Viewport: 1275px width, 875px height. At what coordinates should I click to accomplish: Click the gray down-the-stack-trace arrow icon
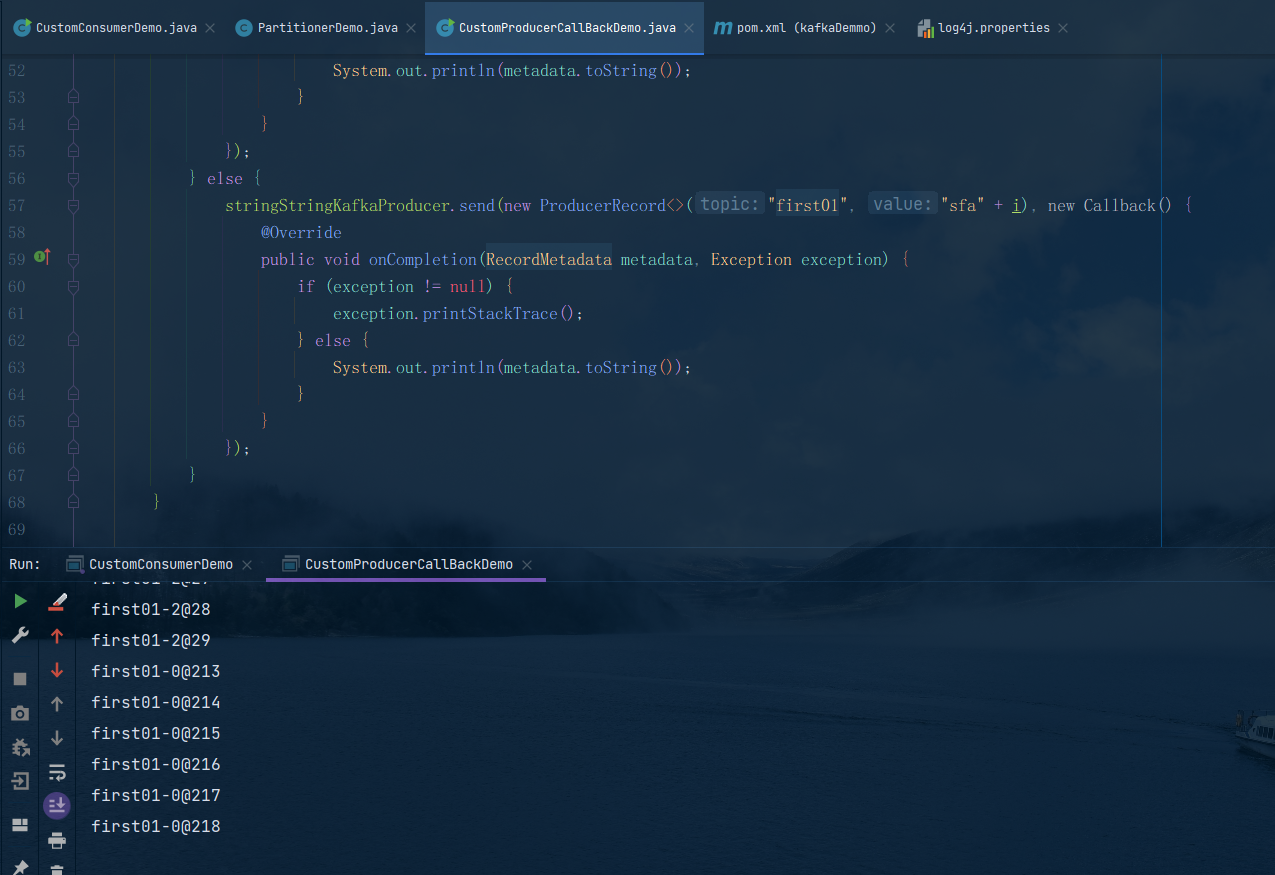coord(57,737)
